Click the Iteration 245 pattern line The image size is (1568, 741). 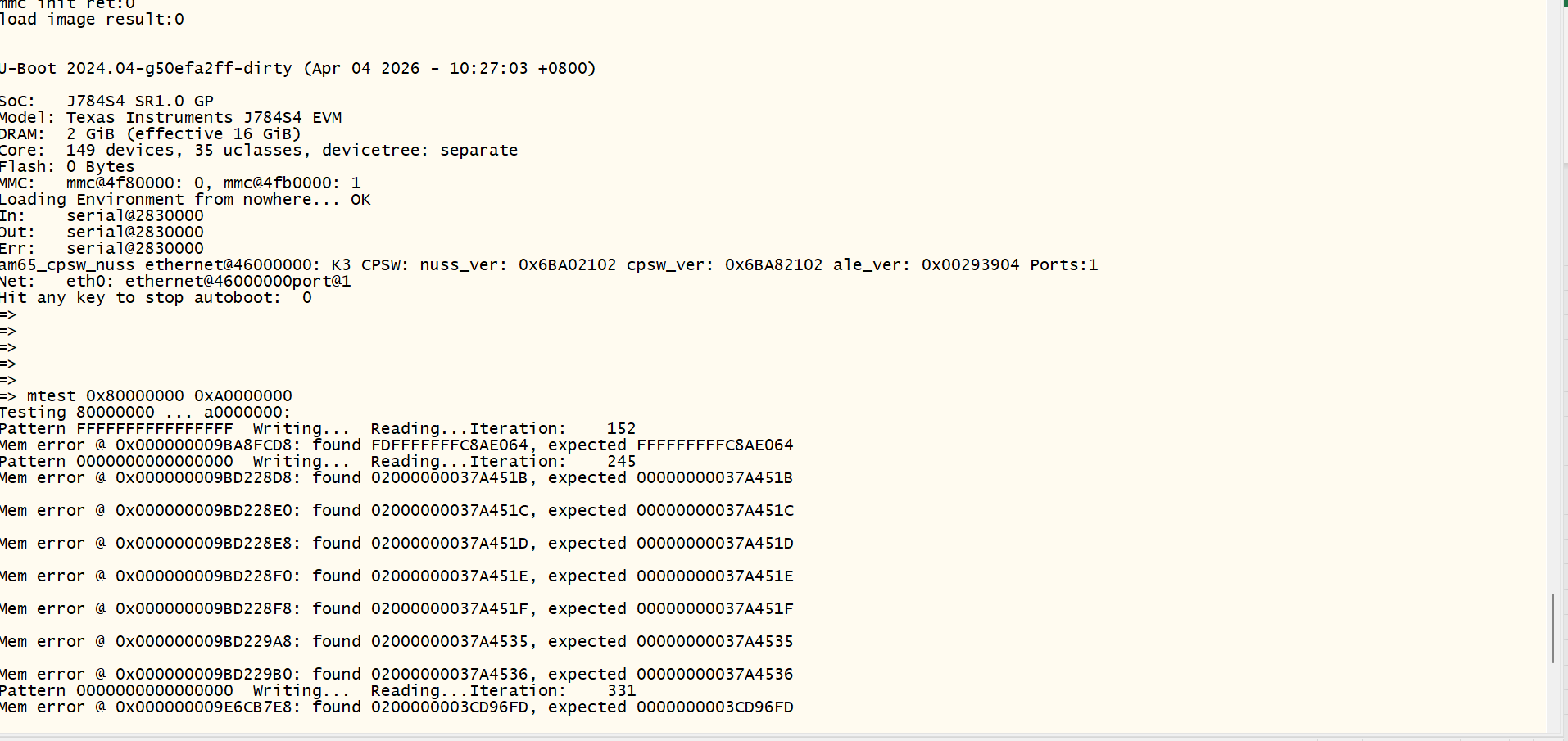click(318, 461)
